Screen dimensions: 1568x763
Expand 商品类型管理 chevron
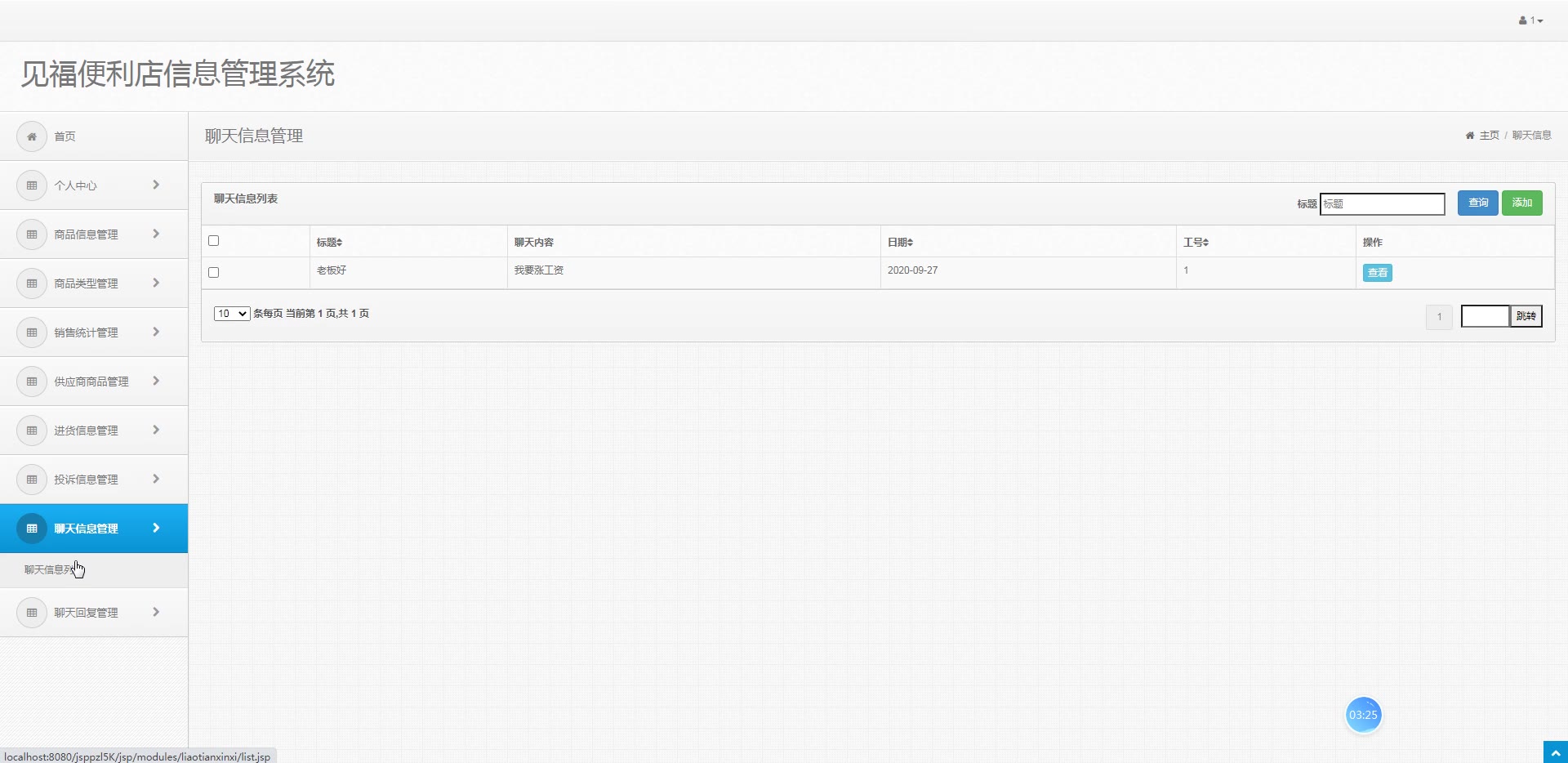pyautogui.click(x=156, y=283)
